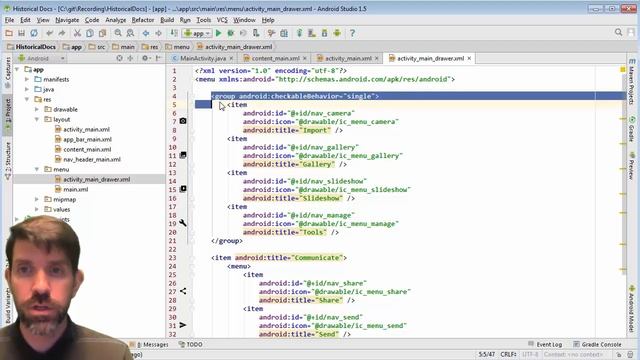Click the Redo arrow icon
The height and width of the screenshot is (360, 640).
pyautogui.click(x=62, y=33)
